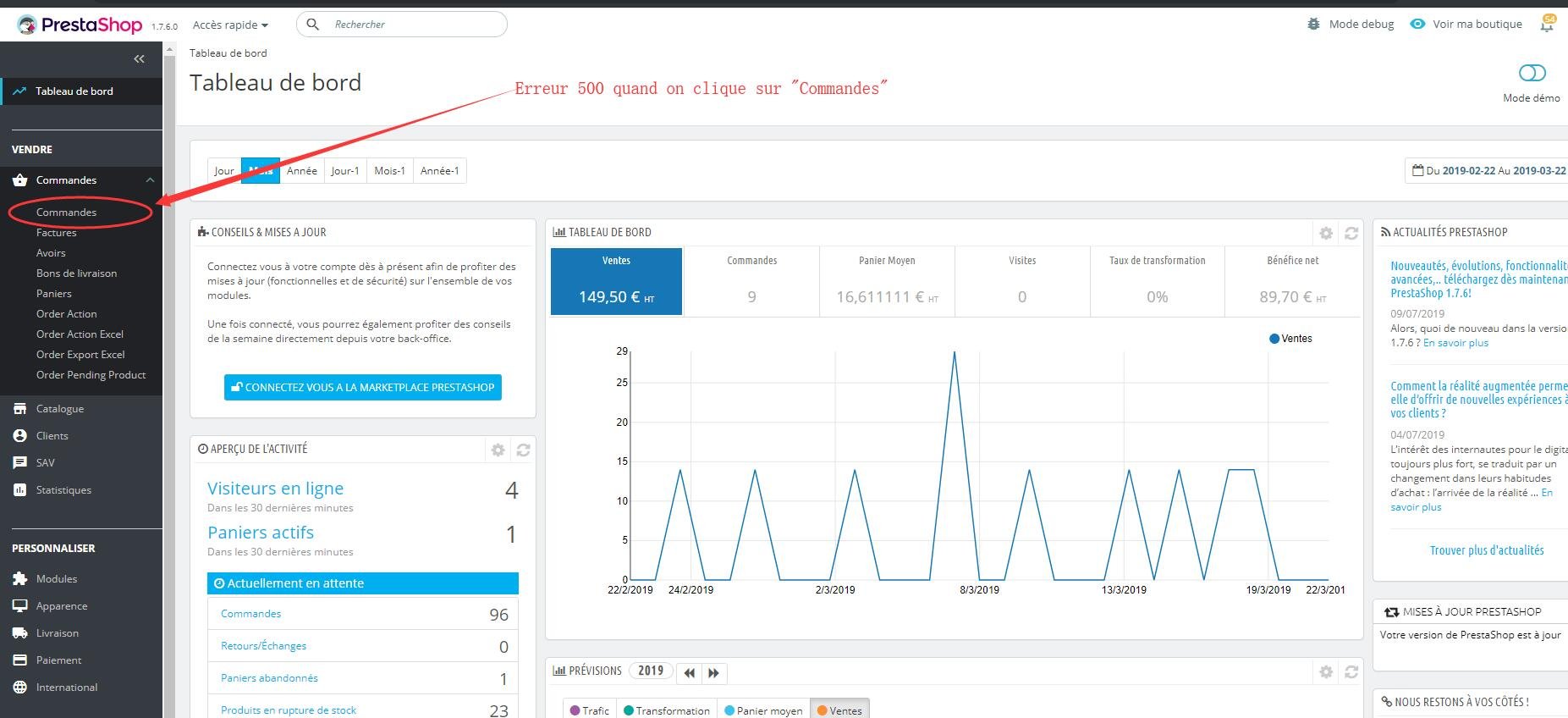The image size is (1568, 718).
Task: Toggle the Mode démo switch
Action: (1532, 73)
